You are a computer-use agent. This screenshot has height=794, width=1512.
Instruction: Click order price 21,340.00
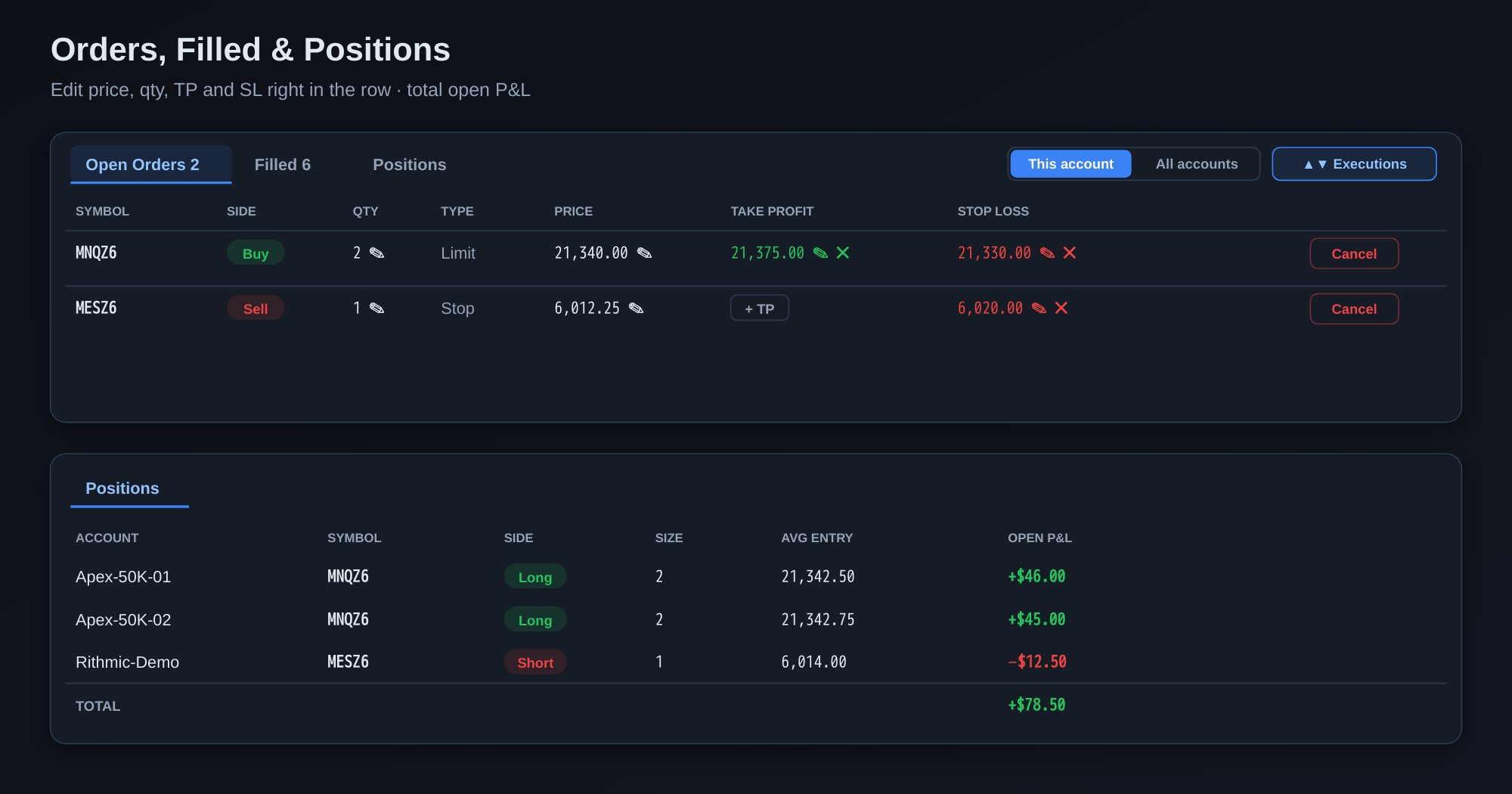pyautogui.click(x=591, y=253)
